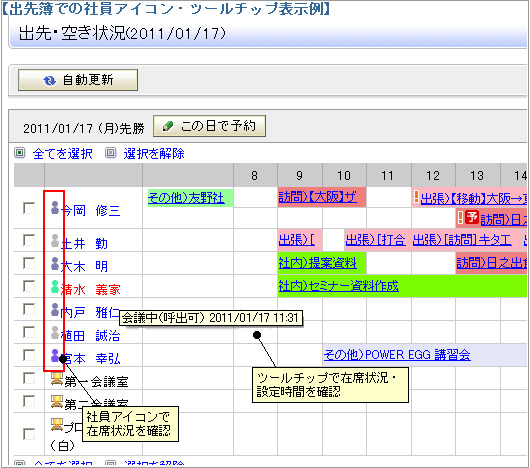Tick the checkbox for 今岡 修三
Screen dimensions: 530x468
click(29, 208)
